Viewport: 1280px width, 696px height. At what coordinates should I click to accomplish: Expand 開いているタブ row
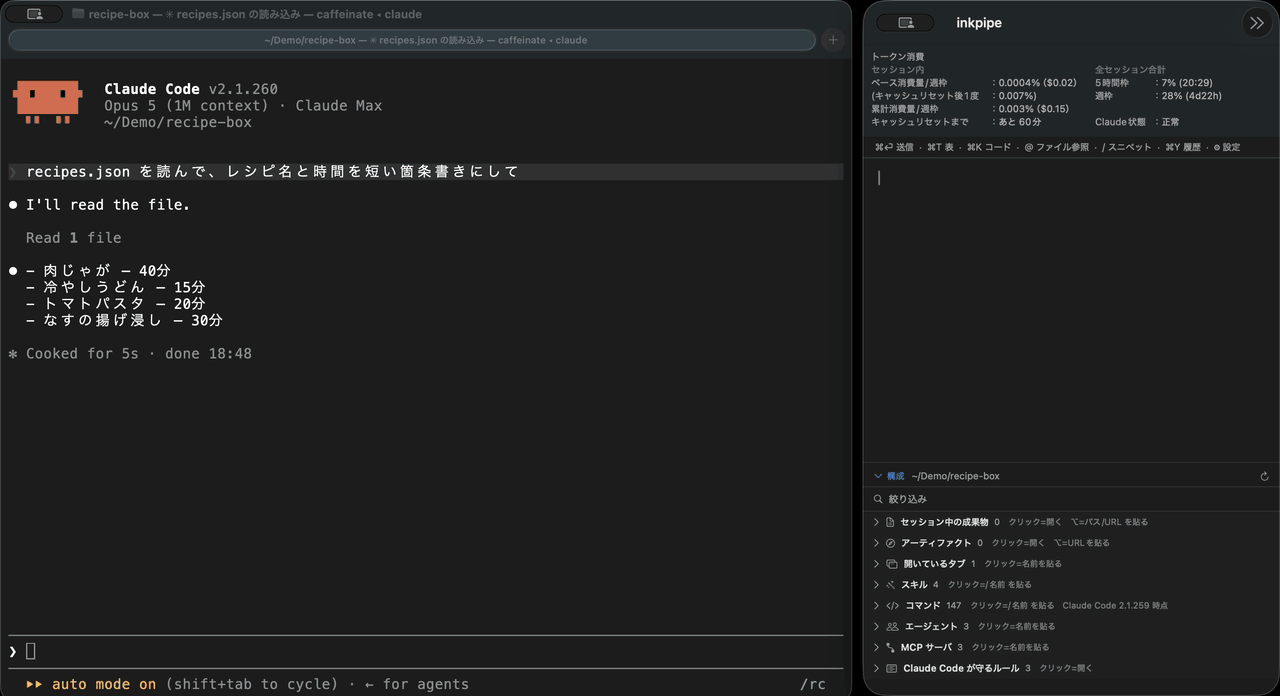point(877,564)
